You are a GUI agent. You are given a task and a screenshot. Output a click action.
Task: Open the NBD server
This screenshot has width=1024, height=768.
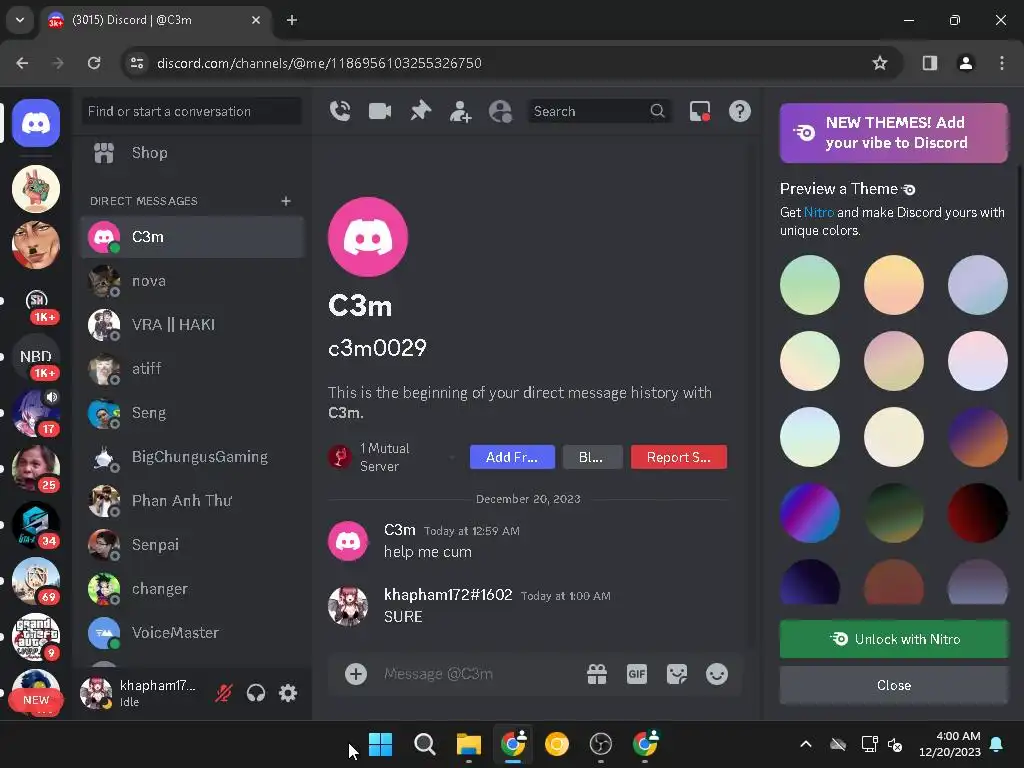coord(36,357)
